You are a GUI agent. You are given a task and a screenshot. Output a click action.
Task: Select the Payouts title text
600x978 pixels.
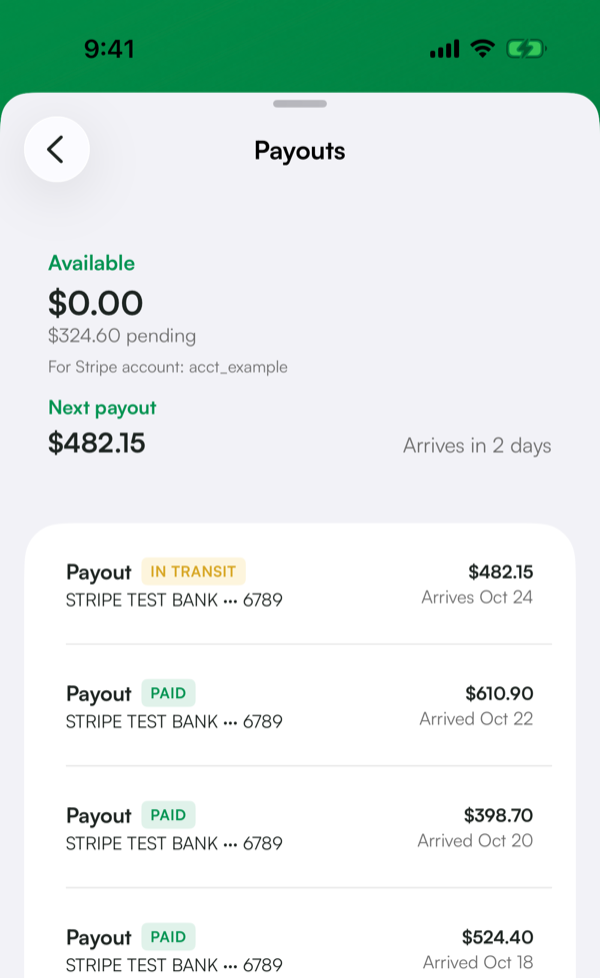(x=300, y=151)
